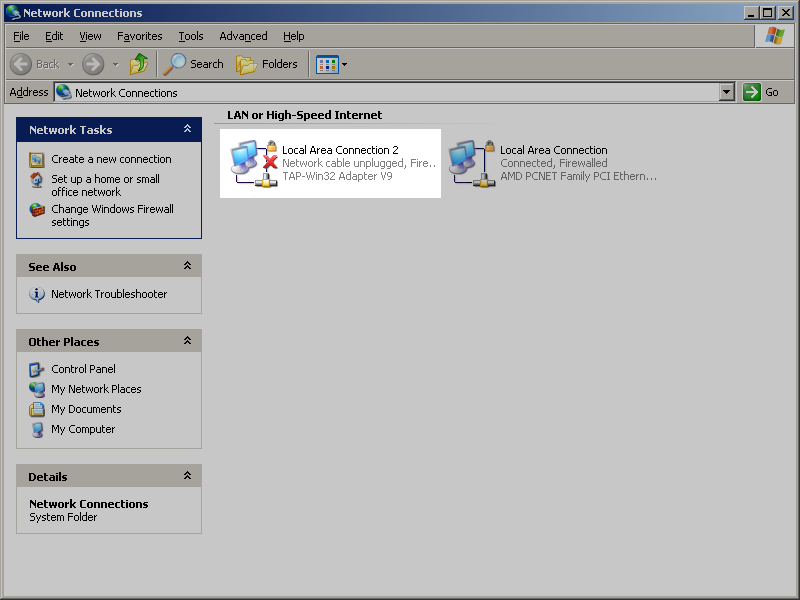
Task: Toggle the Folders pane button
Action: point(267,64)
